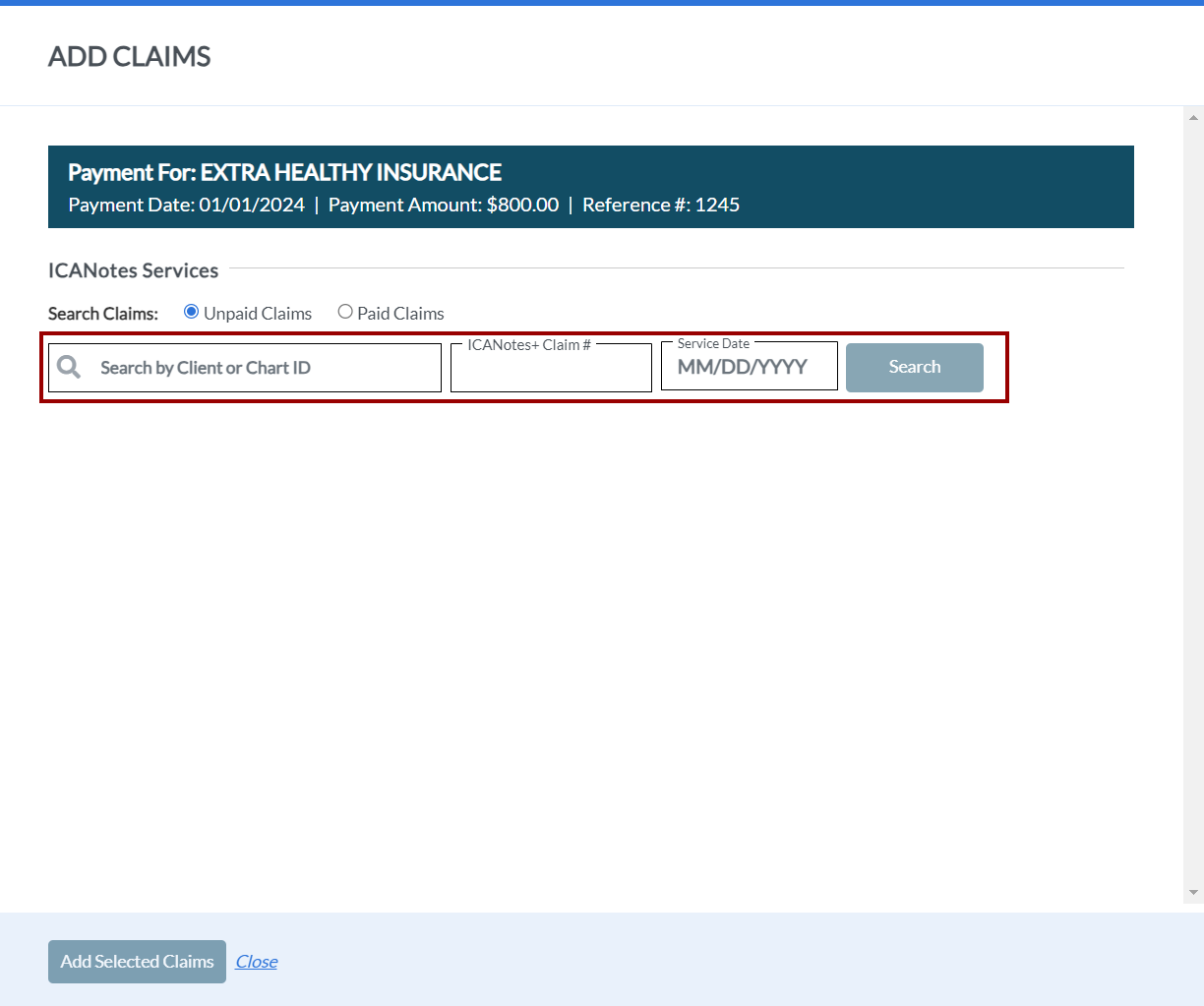Screen dimensions: 1204x1006
Task: Select the Unpaid Claims radio button
Action: pyautogui.click(x=192, y=312)
